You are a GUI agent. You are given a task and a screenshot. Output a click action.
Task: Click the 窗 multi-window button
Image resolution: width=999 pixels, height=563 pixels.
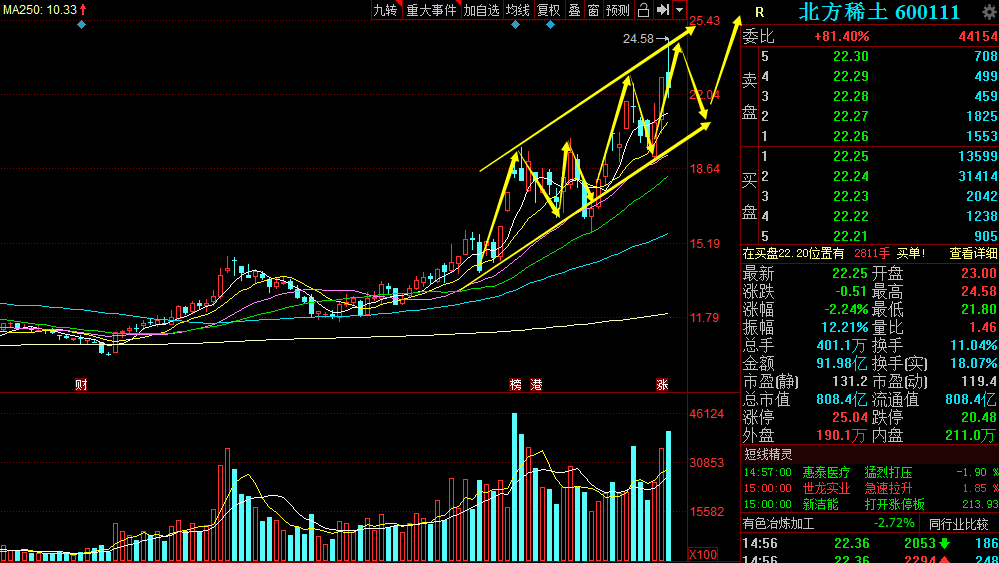point(593,10)
